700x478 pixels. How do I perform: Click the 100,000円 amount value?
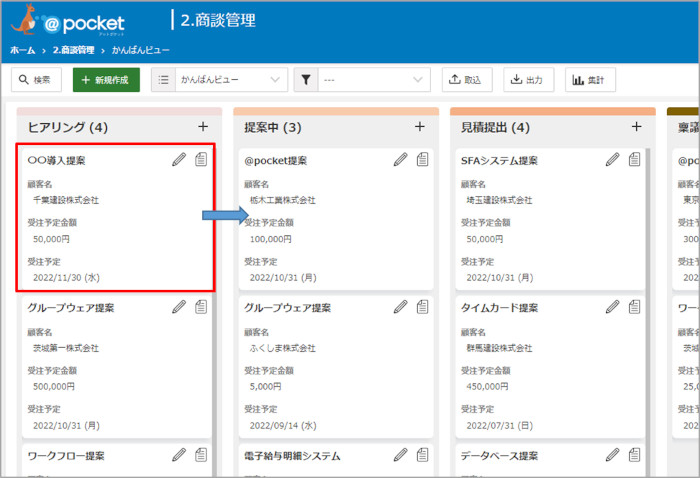(271, 239)
